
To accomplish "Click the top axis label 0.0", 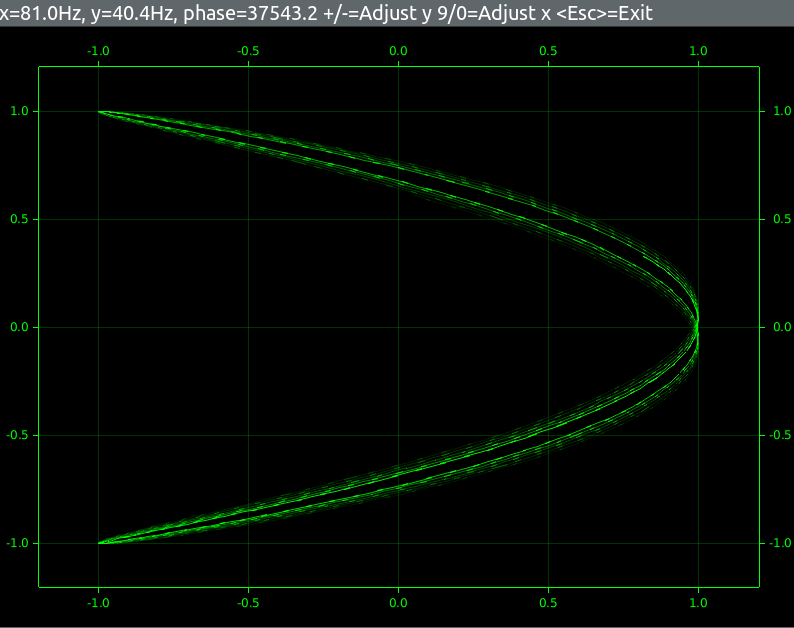I will [x=398, y=51].
